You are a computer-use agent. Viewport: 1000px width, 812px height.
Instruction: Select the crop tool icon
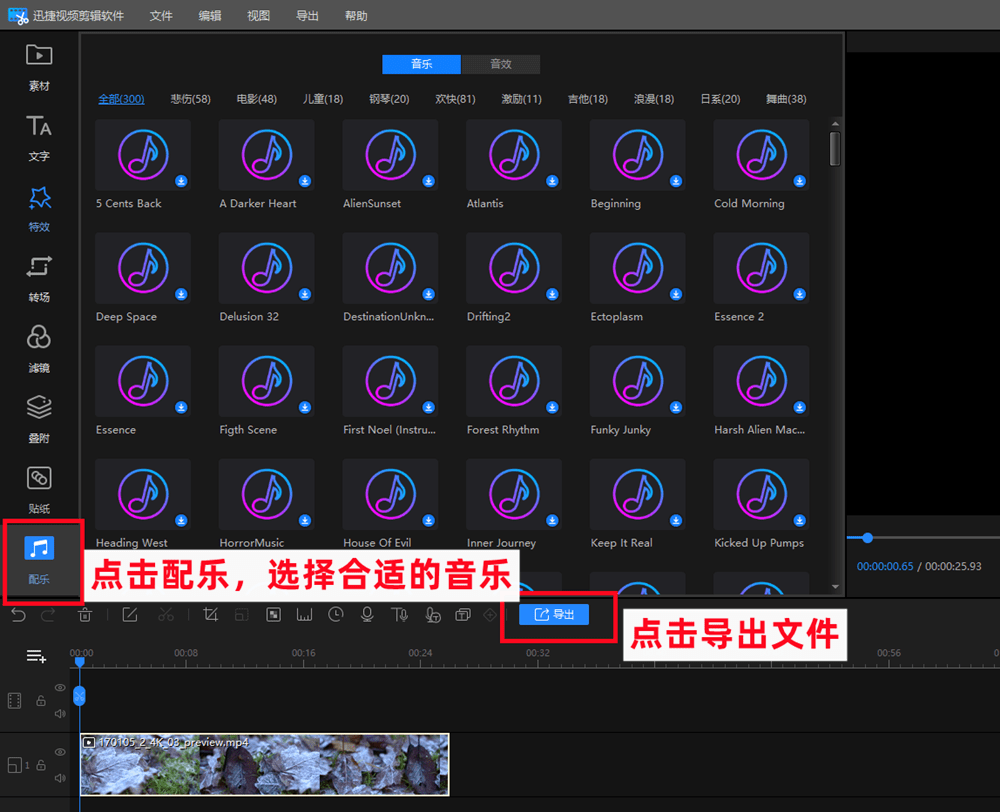[210, 615]
